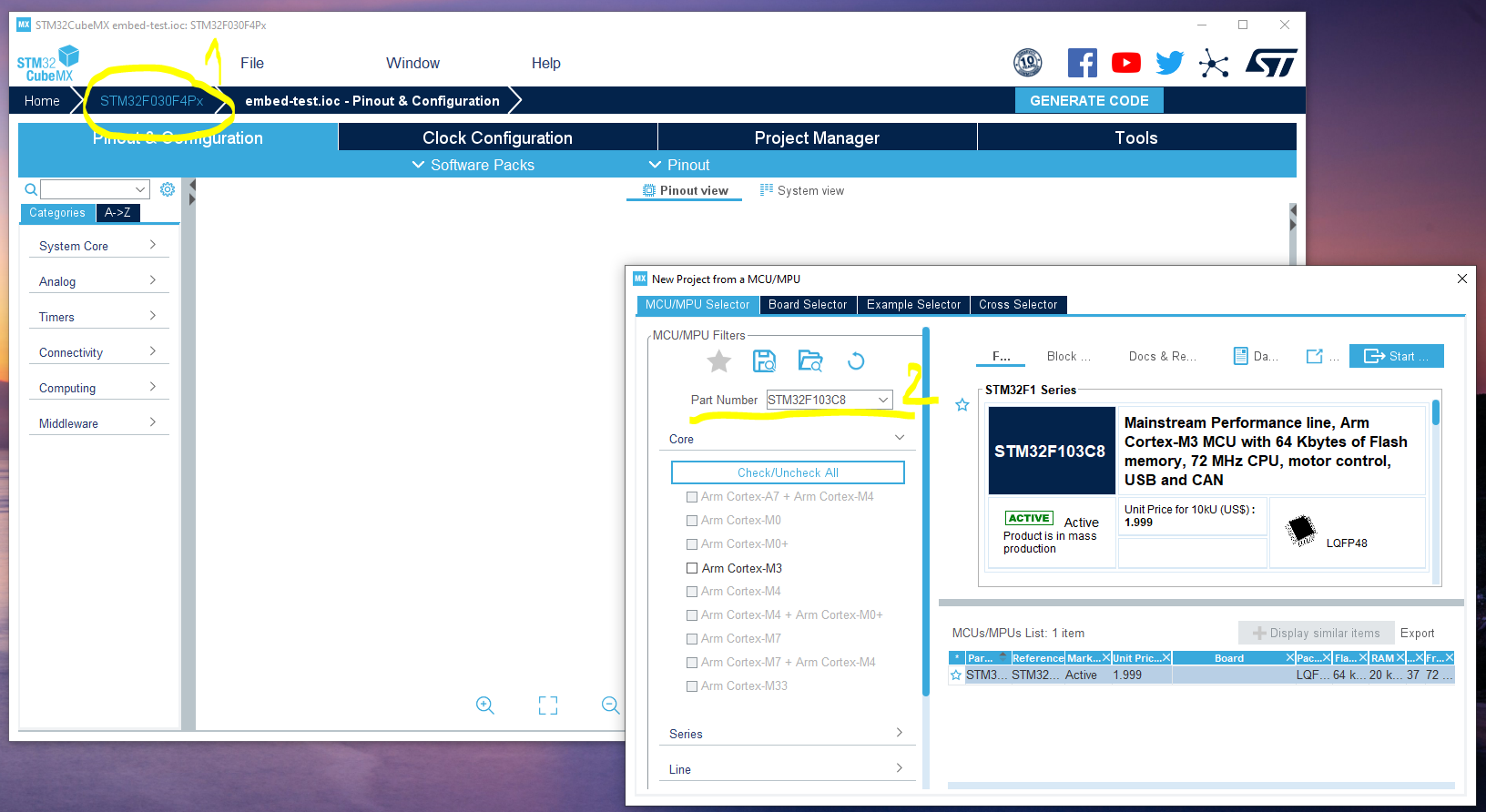Image resolution: width=1486 pixels, height=812 pixels.
Task: Add STM32F103C8 to favorites with the star
Action: [x=962, y=405]
